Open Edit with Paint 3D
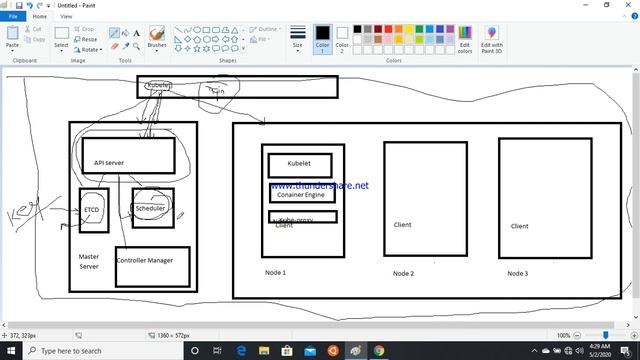Image resolution: width=640 pixels, height=360 pixels. point(491,39)
